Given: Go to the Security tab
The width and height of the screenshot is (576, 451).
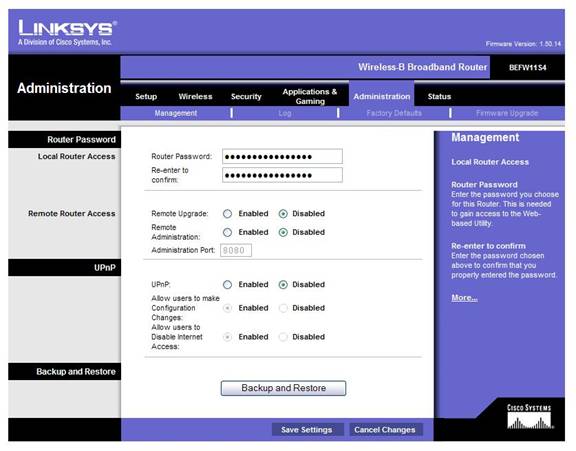Looking at the screenshot, I should (x=246, y=97).
